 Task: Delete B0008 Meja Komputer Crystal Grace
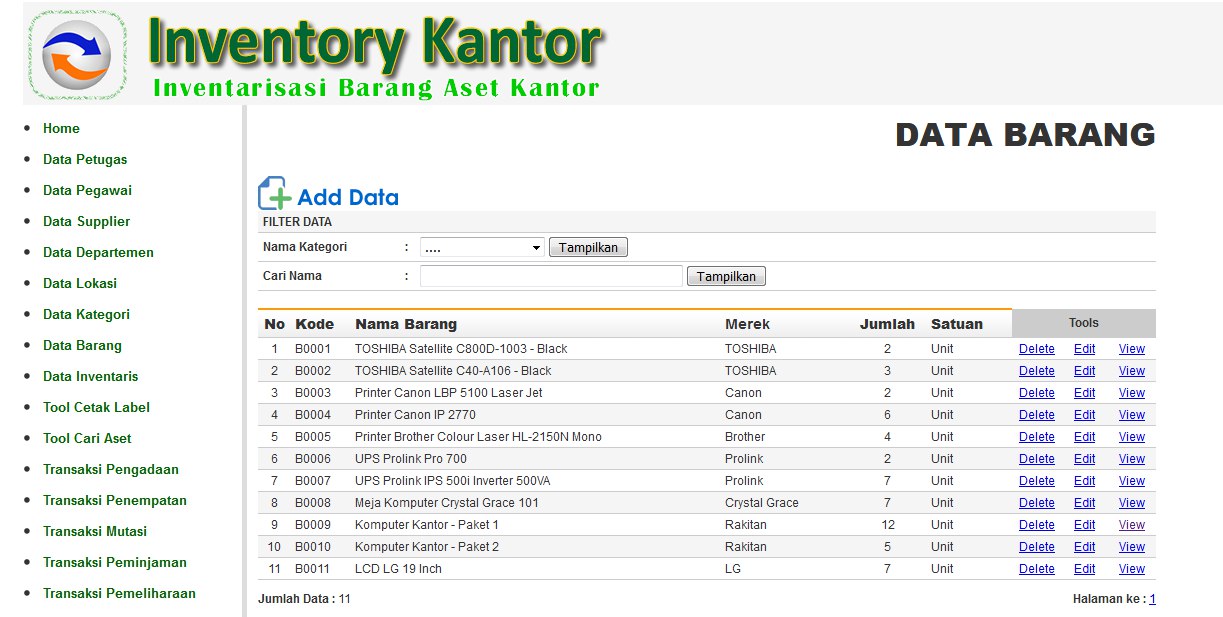[1037, 503]
